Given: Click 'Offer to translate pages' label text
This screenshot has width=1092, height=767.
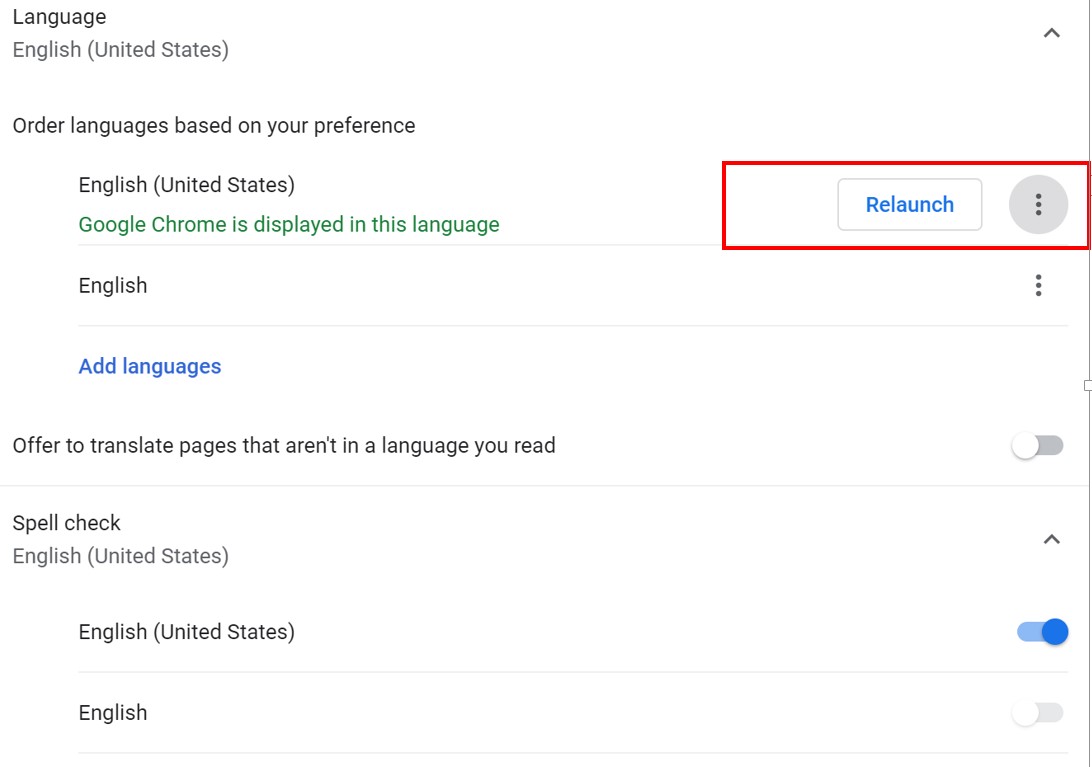Looking at the screenshot, I should point(284,445).
